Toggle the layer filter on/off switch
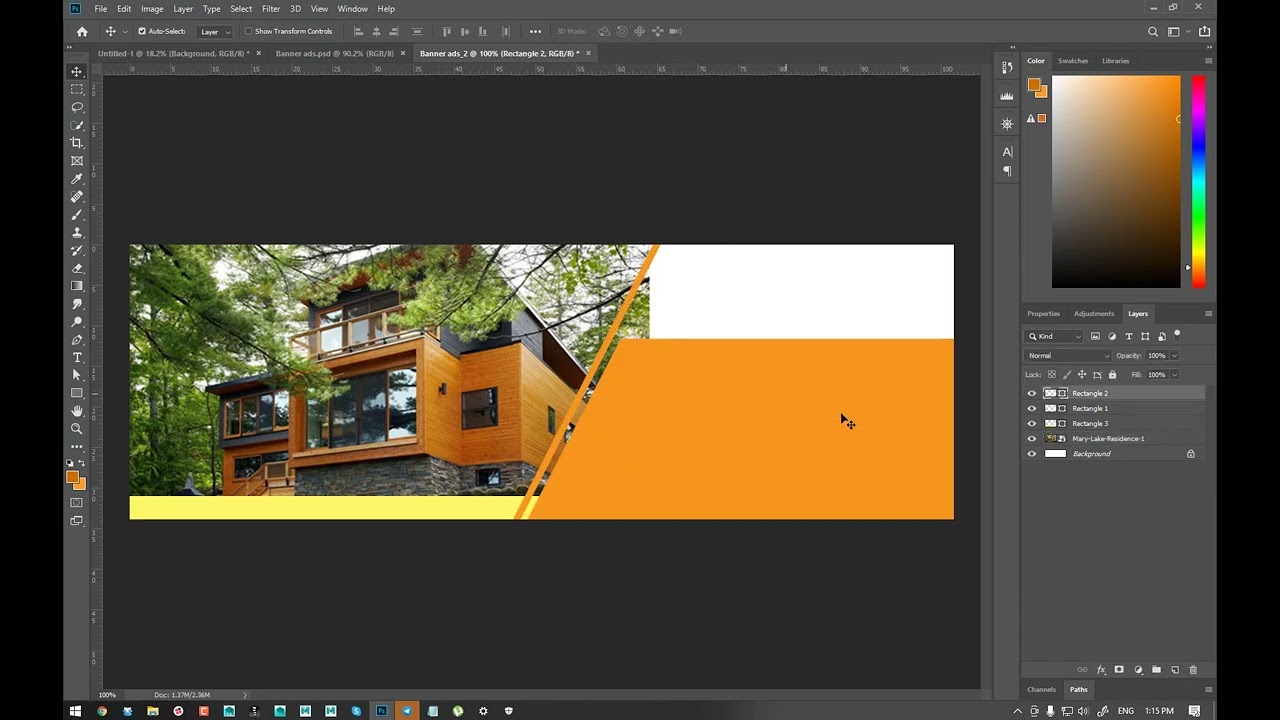1280x720 pixels. [x=1178, y=335]
